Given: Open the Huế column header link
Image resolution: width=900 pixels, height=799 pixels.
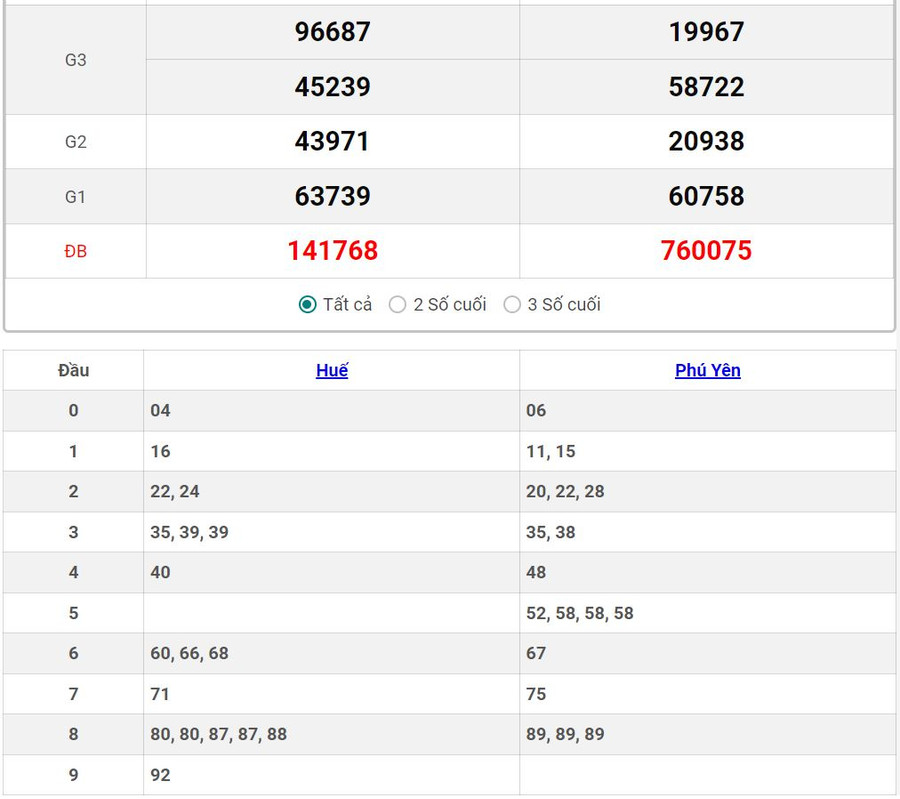Looking at the screenshot, I should click(x=332, y=370).
